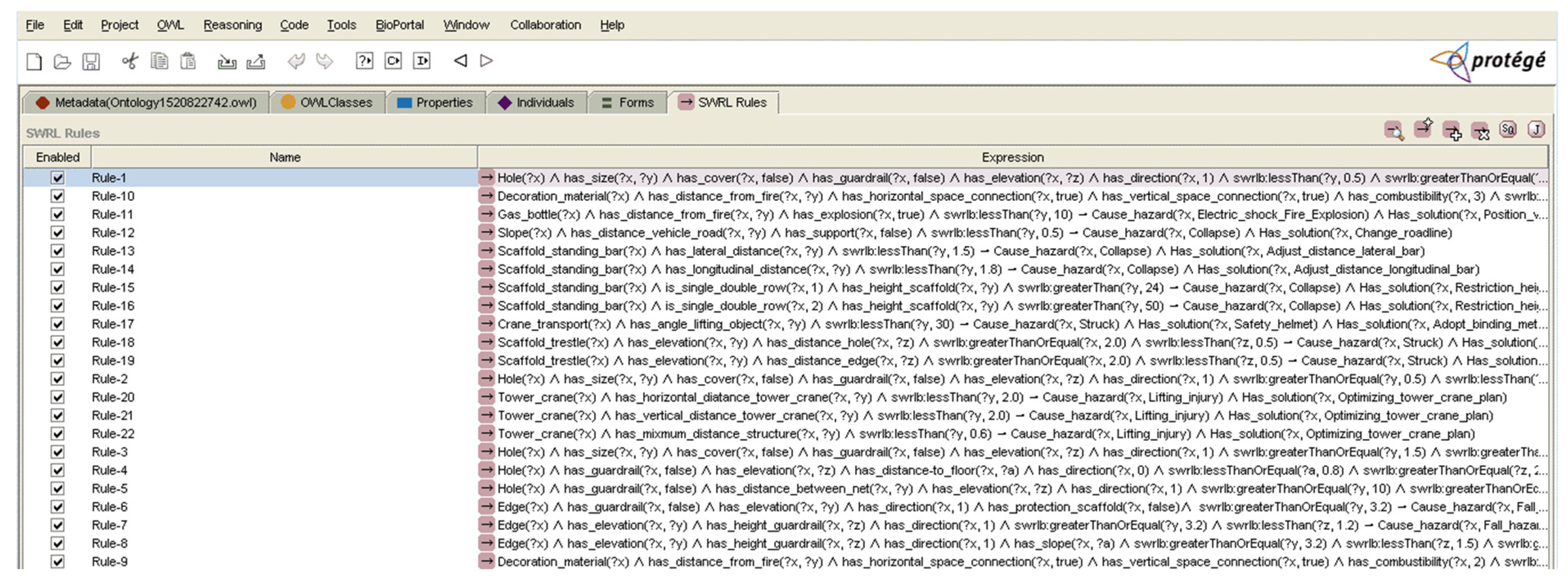Uncheck the Rule-17 enabled checkbox
Screen dimensions: 1568x585
58,324
